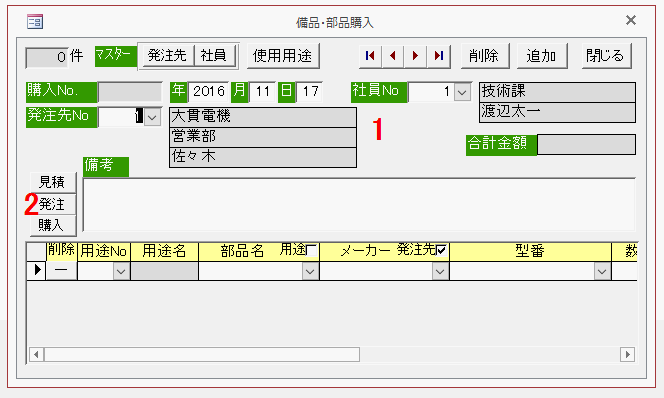This screenshot has height=398, width=664.
Task: Click the 渡辺太一 text box
Action: click(x=557, y=112)
